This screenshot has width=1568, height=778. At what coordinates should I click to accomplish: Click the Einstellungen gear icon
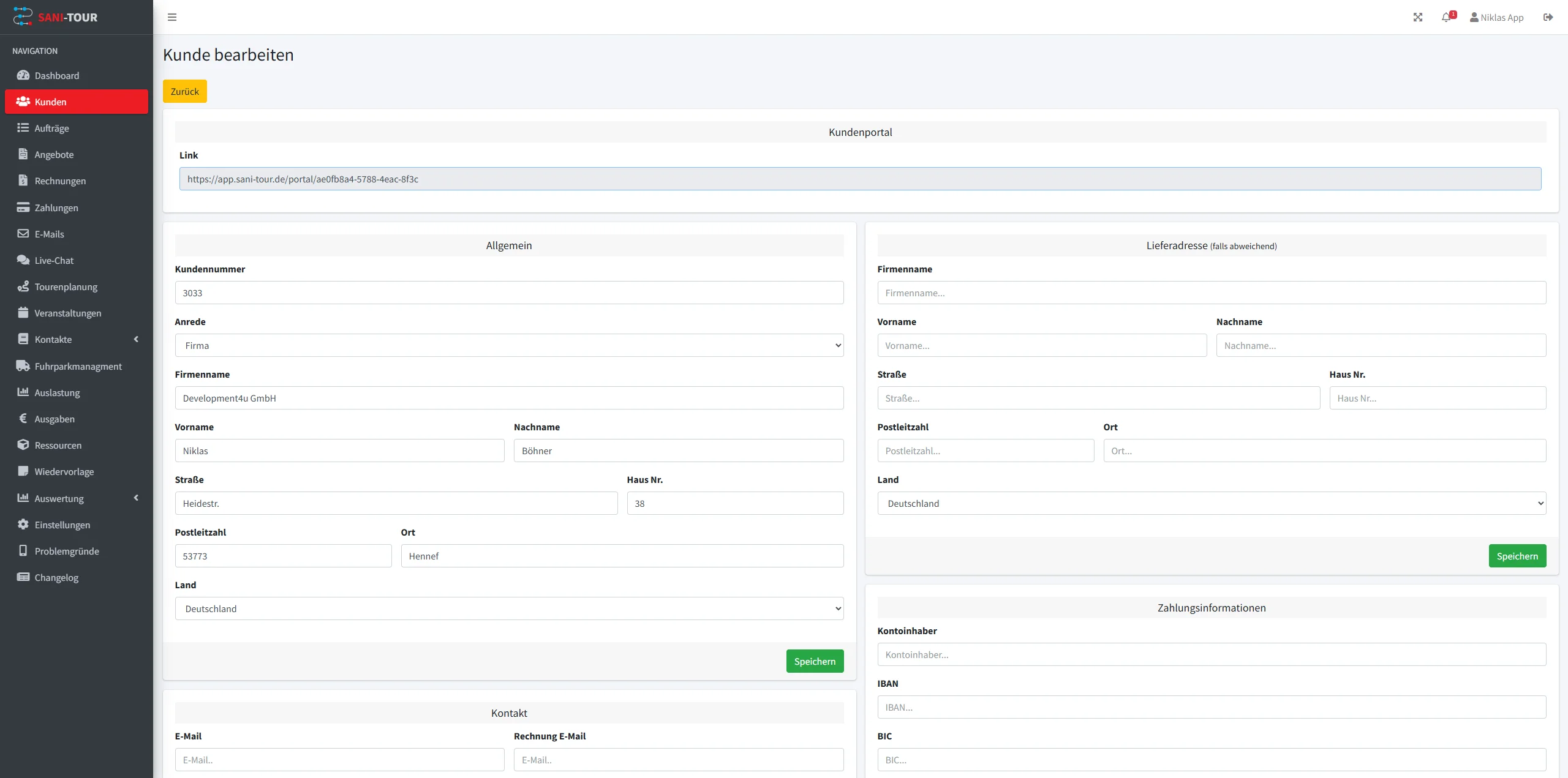click(23, 525)
